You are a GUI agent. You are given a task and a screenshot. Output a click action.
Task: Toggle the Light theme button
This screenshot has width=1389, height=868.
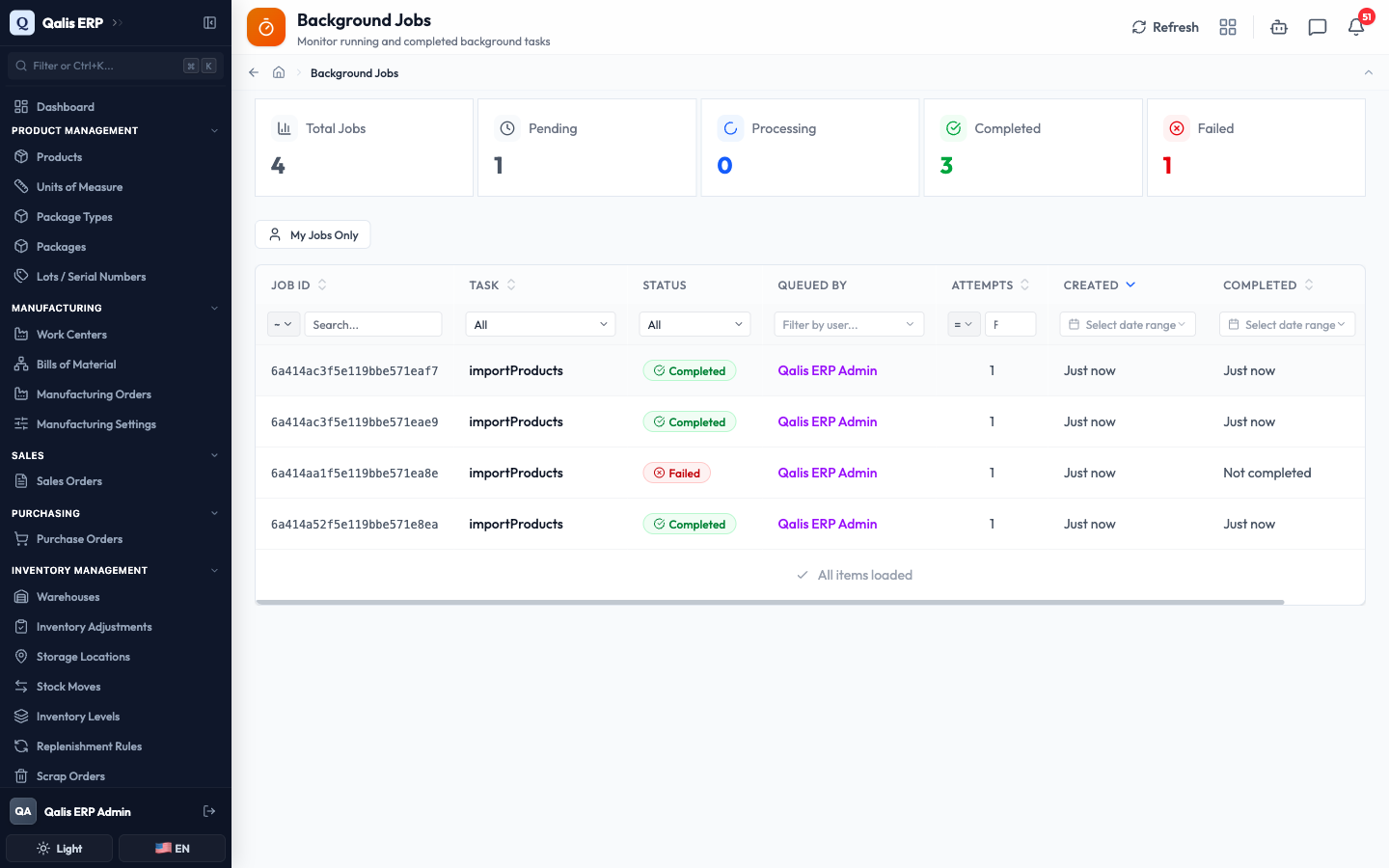click(x=60, y=849)
